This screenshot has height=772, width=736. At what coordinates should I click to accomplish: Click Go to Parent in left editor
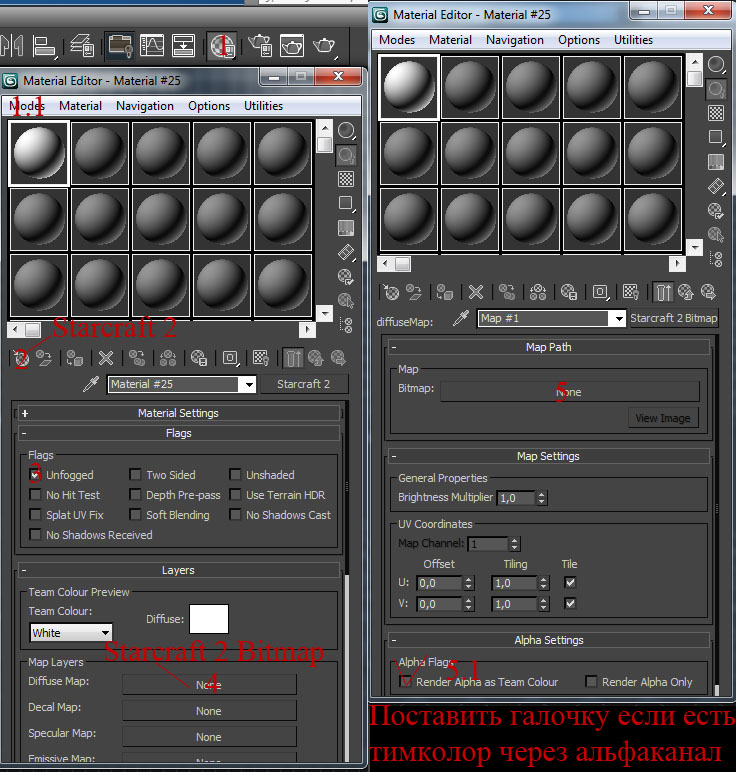pos(316,358)
